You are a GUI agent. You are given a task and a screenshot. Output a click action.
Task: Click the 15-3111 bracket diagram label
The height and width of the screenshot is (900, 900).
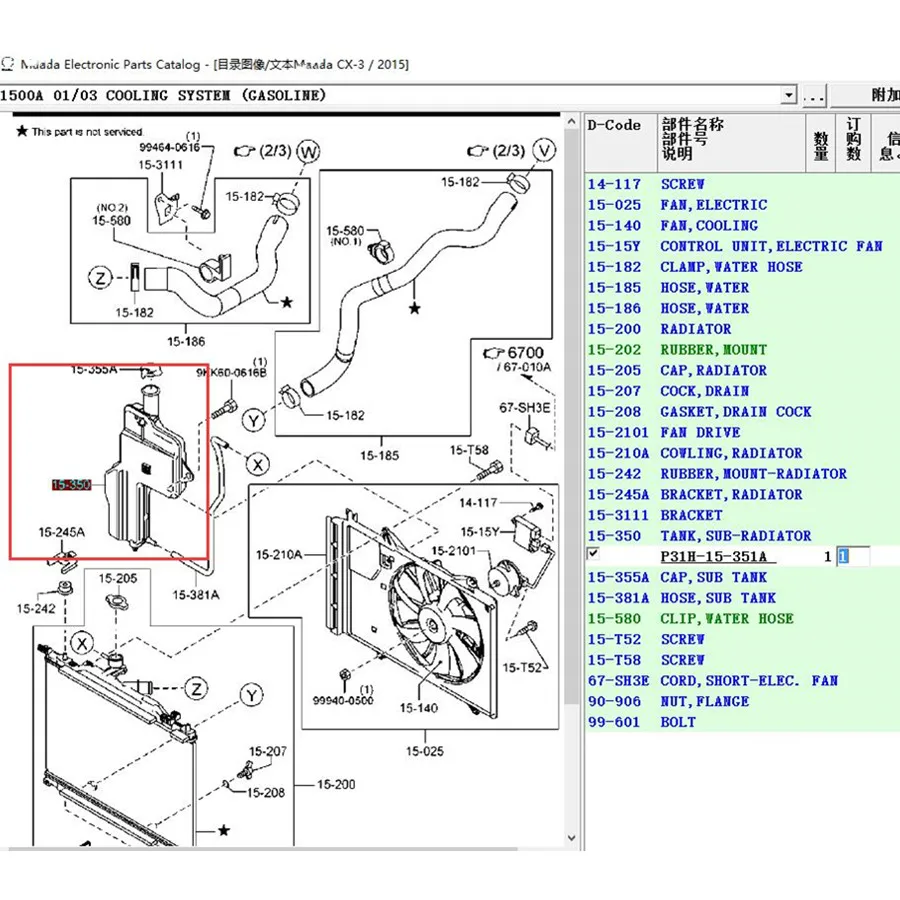[161, 165]
